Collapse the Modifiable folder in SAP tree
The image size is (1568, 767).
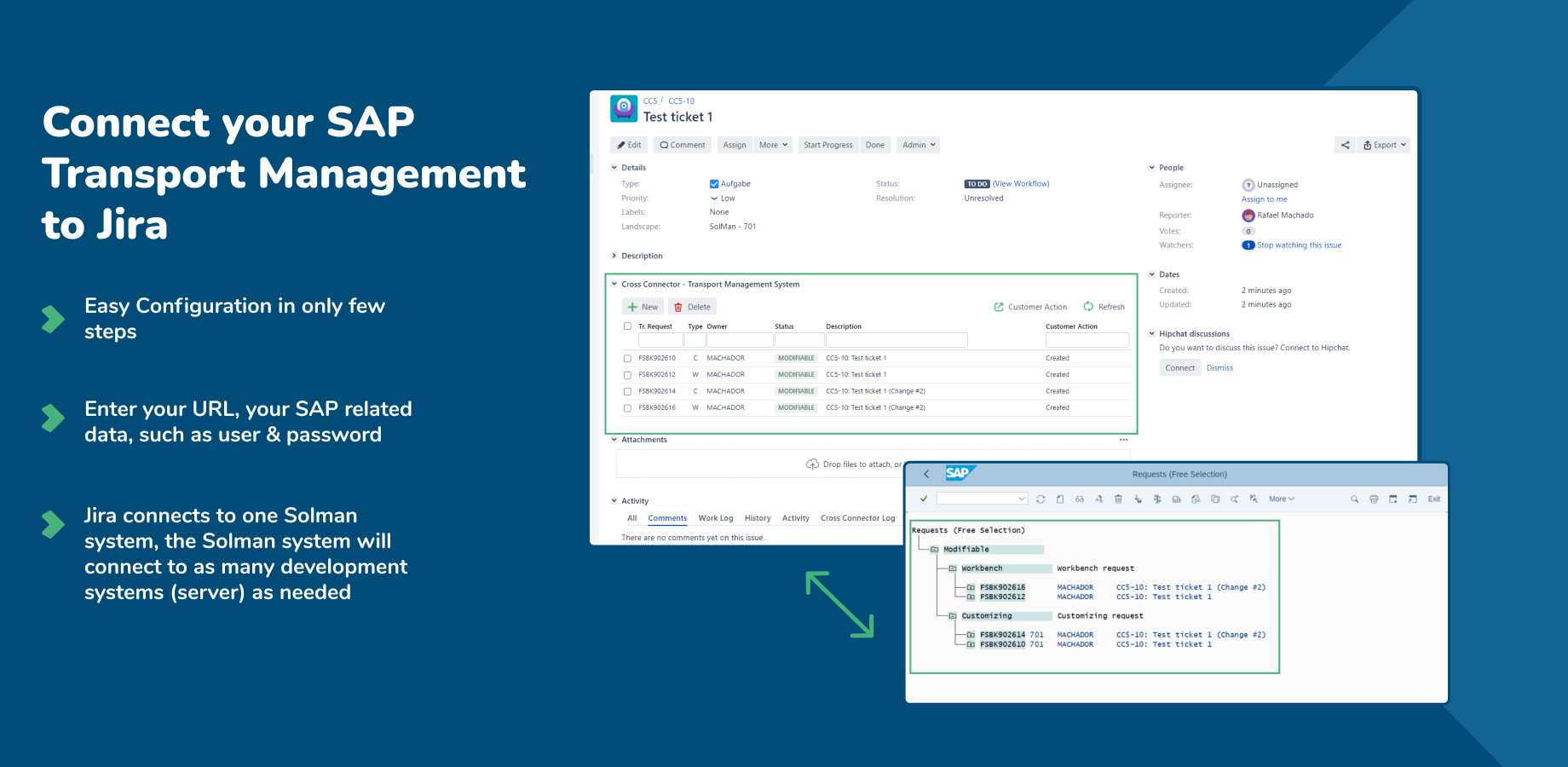click(x=935, y=550)
